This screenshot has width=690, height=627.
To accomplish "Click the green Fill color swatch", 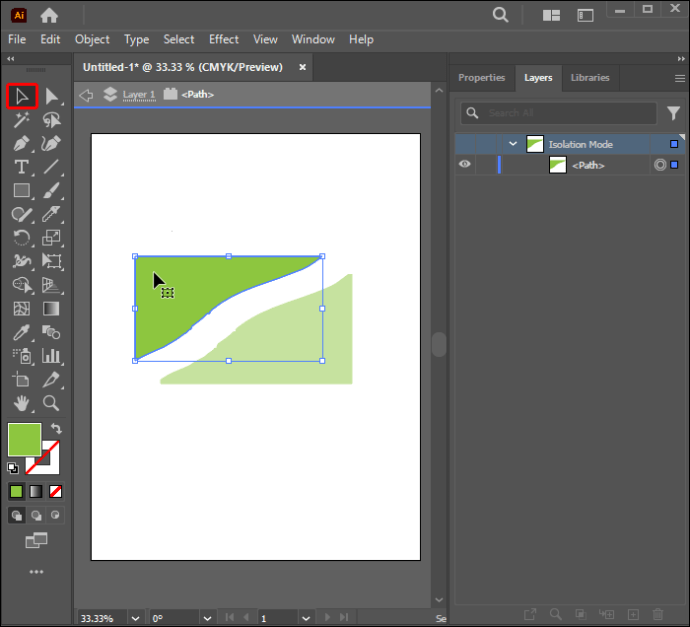I will click(25, 440).
